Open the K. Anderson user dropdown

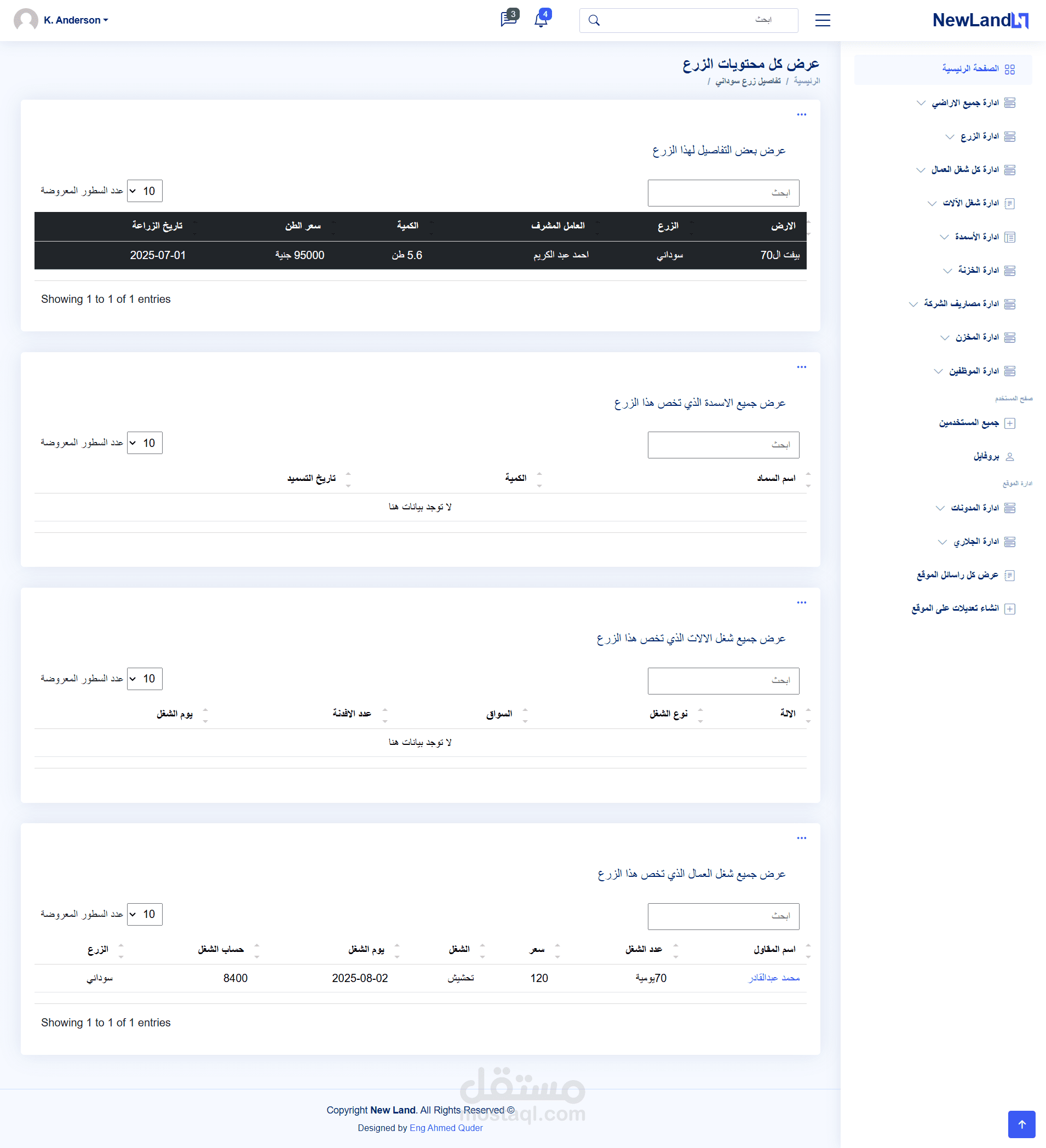[76, 20]
